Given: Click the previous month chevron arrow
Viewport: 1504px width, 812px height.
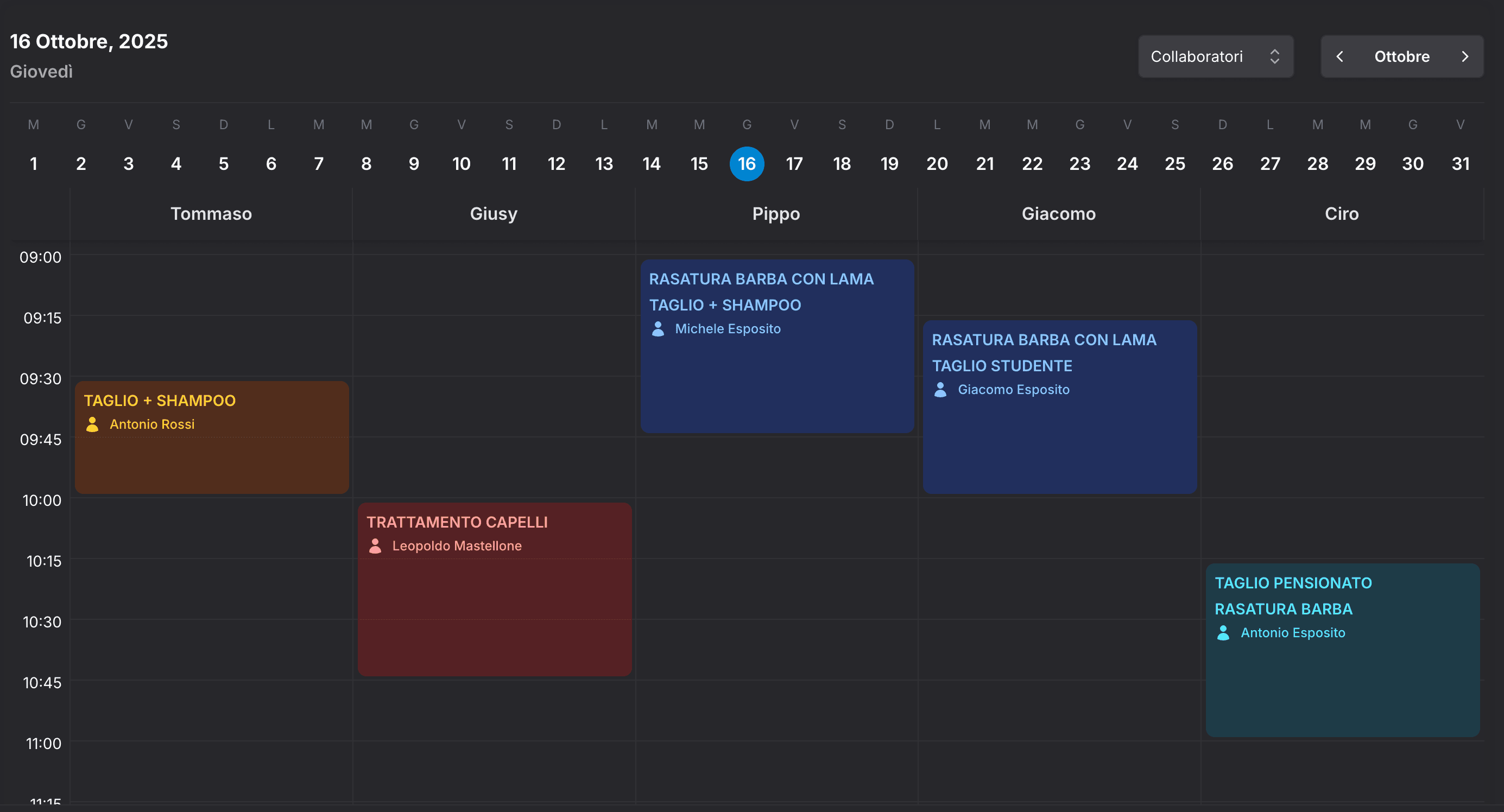Looking at the screenshot, I should click(1340, 56).
